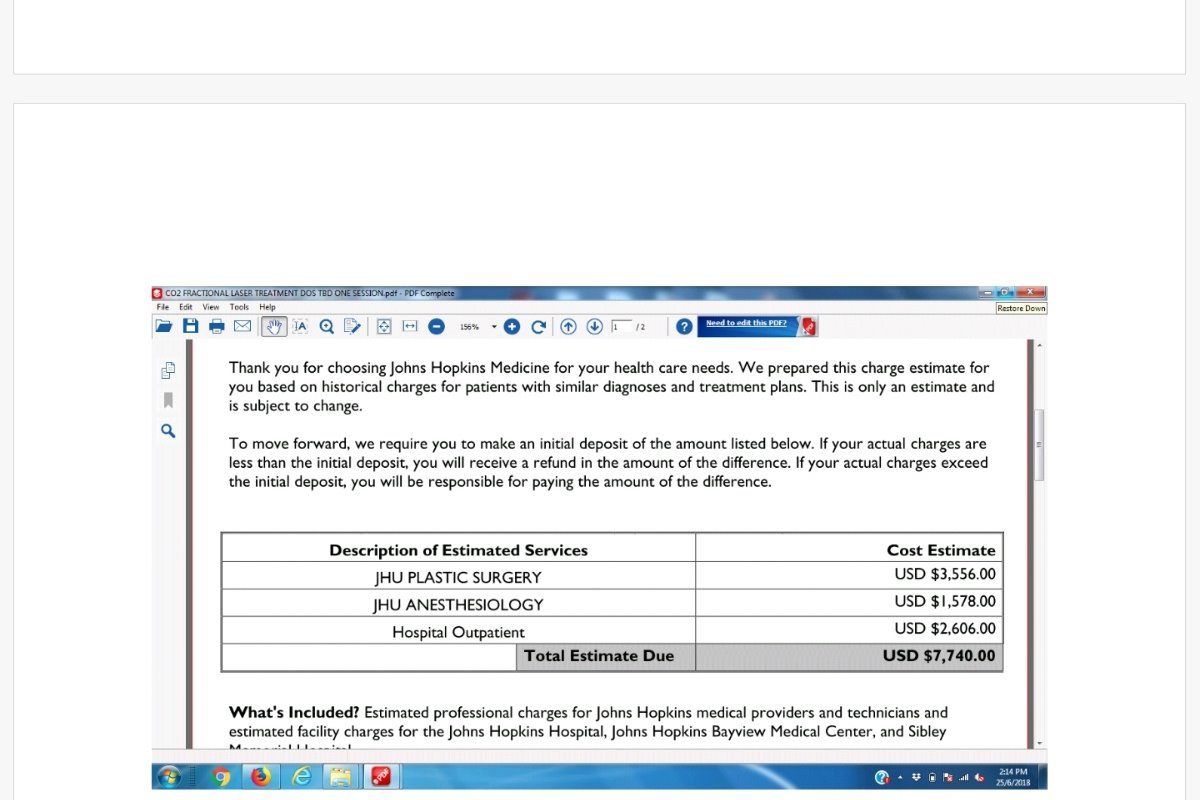Image resolution: width=1200 pixels, height=800 pixels.
Task: Show the pages panel in the sidebar
Action: tap(168, 371)
